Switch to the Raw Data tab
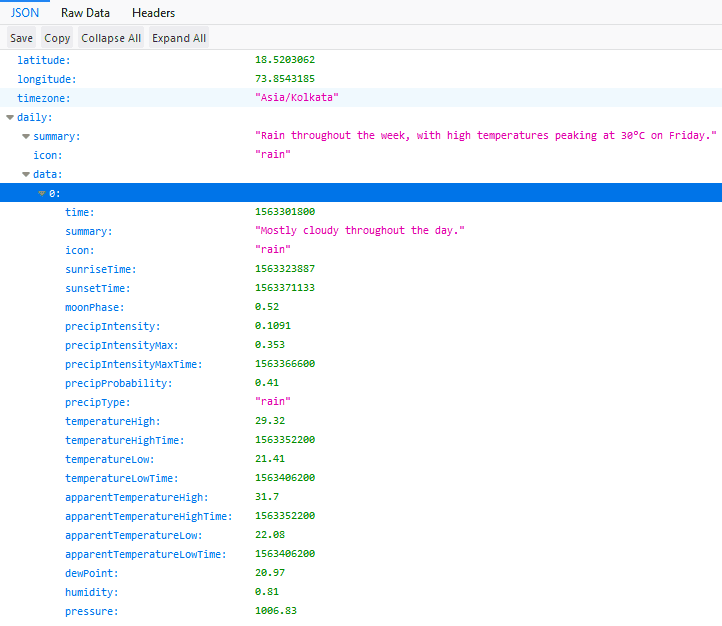The height and width of the screenshot is (626, 722). [85, 13]
